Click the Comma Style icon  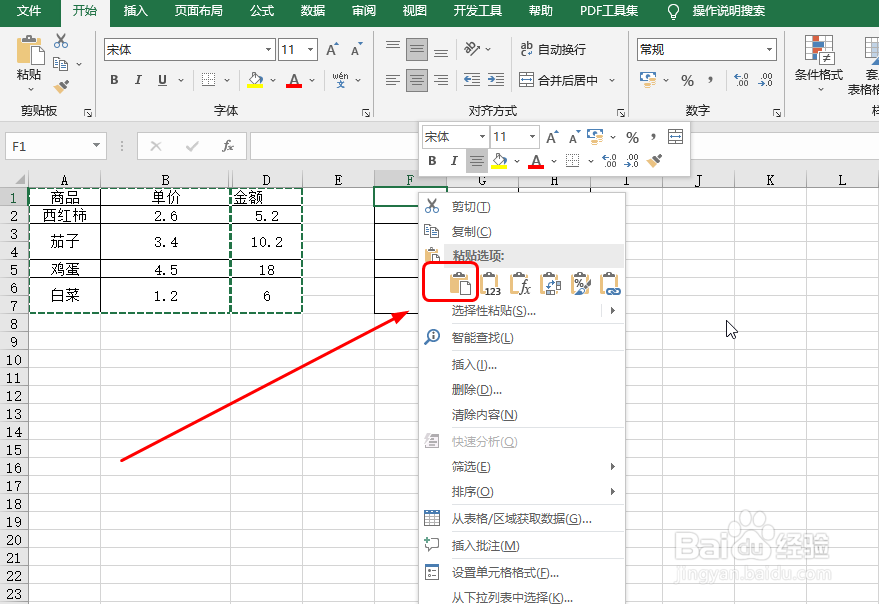654,137
